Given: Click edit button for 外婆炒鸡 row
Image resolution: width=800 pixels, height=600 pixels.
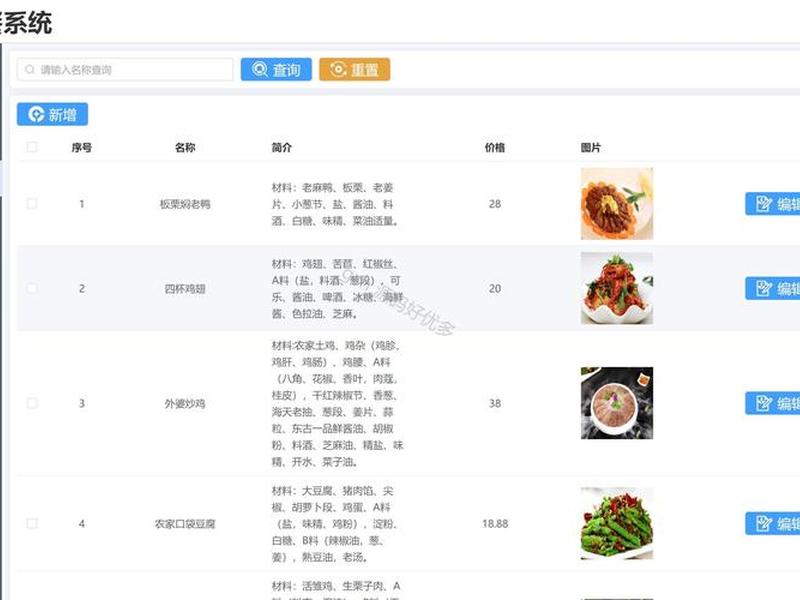Looking at the screenshot, I should 772,403.
